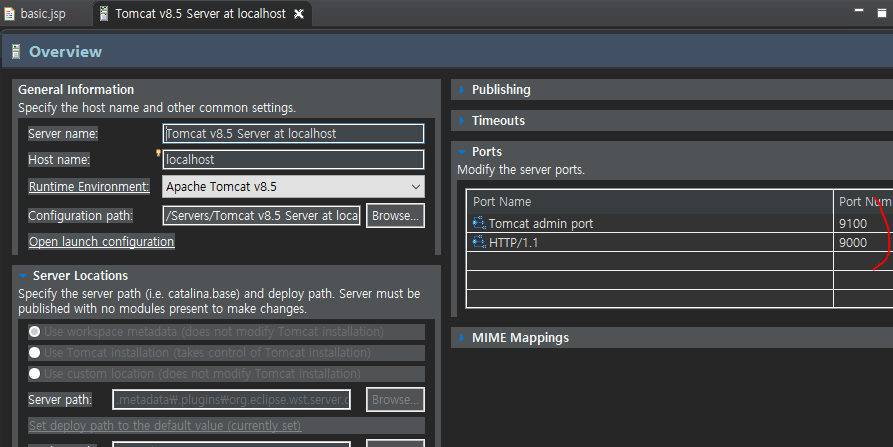Screen dimensions: 893x447
Task: Click the Configuration path field
Action: (261, 215)
